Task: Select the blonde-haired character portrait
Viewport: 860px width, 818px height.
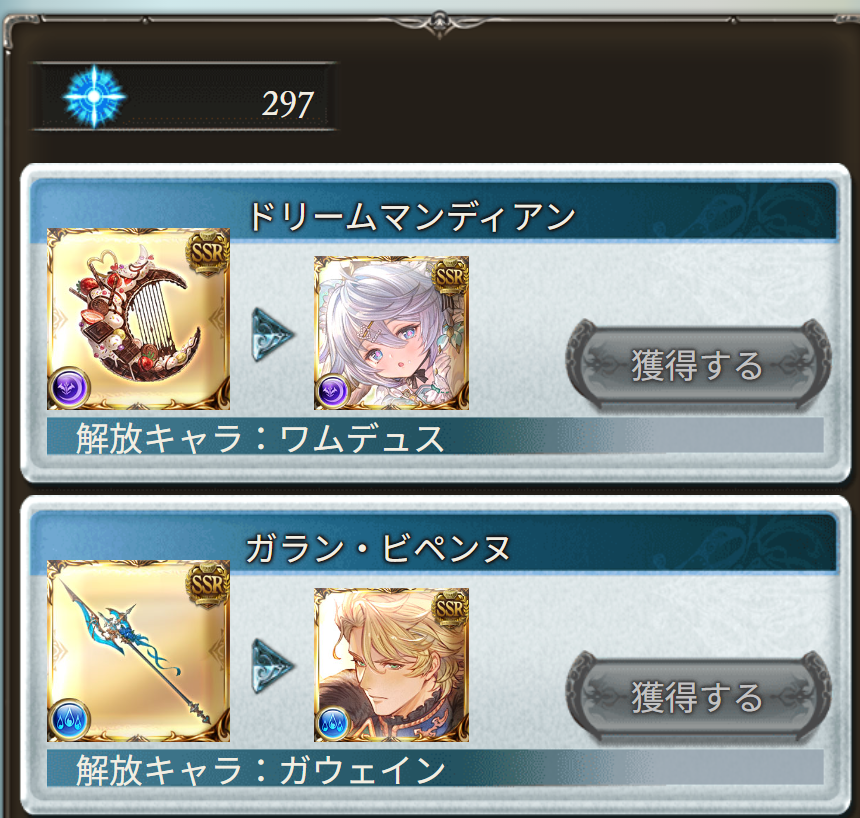Action: 391,665
